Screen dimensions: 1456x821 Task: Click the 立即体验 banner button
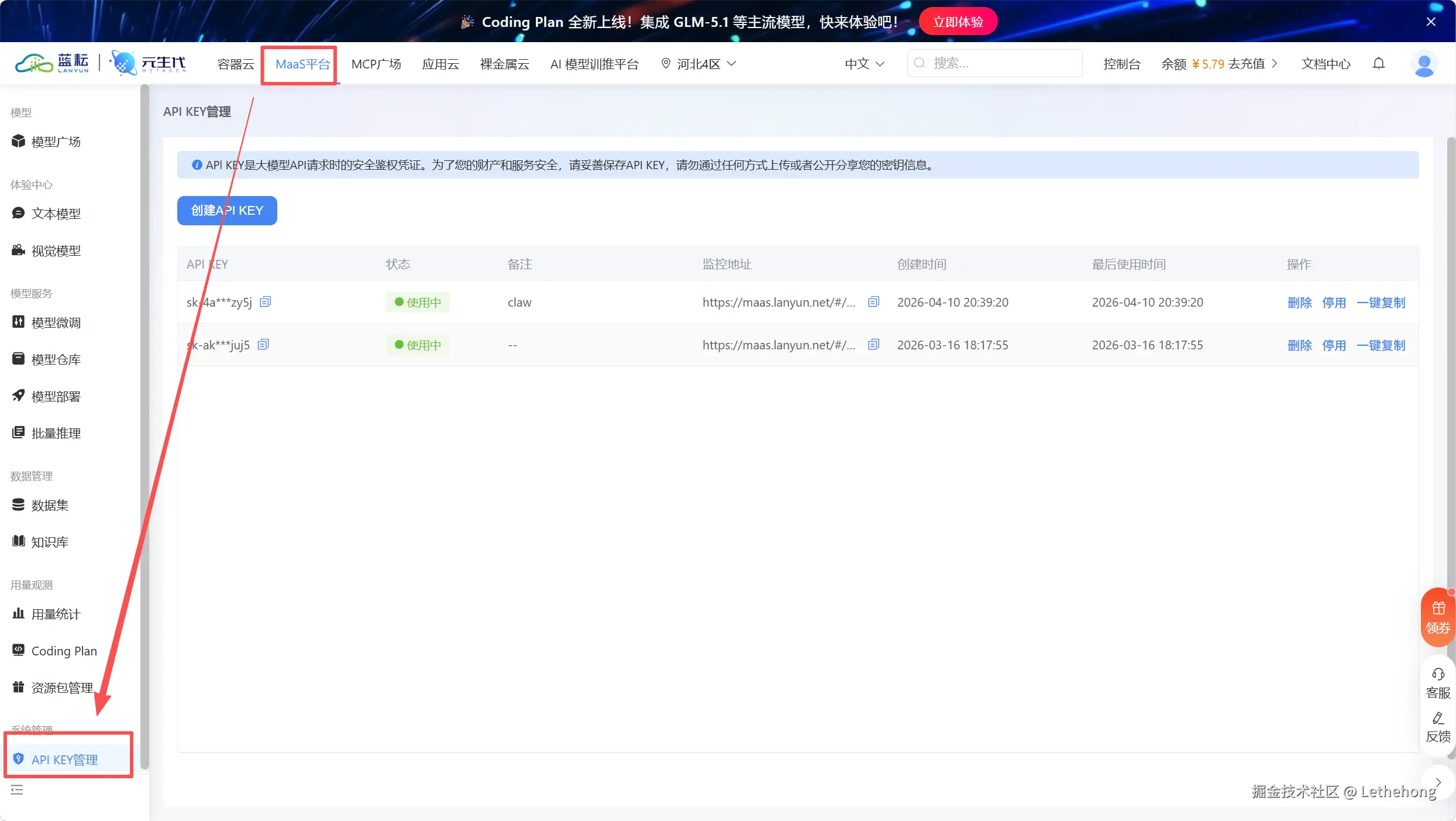point(958,22)
